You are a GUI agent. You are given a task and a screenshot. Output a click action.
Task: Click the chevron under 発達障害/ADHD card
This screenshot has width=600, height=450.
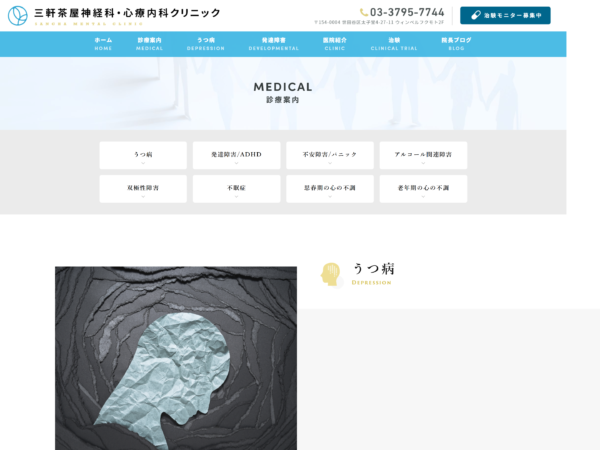pos(236,163)
